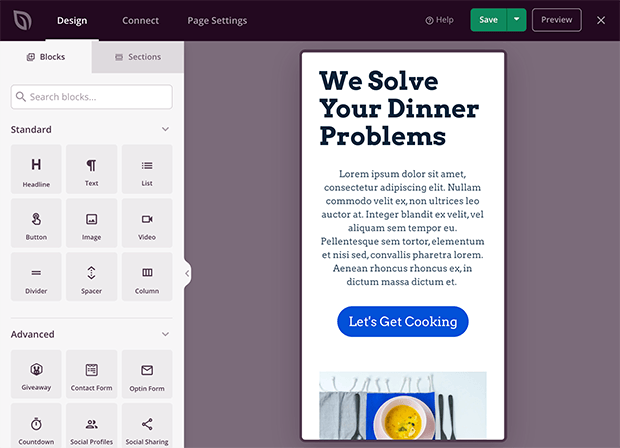This screenshot has width=620, height=448.
Task: Open the Connect tab
Action: point(140,20)
